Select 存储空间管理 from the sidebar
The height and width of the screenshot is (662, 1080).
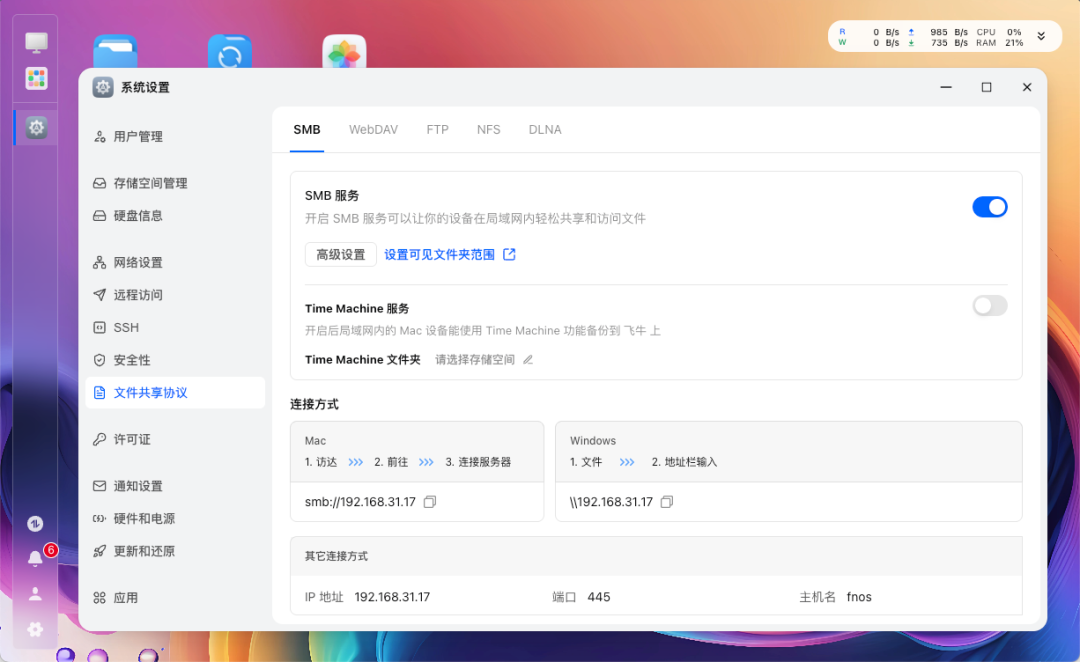(x=151, y=183)
